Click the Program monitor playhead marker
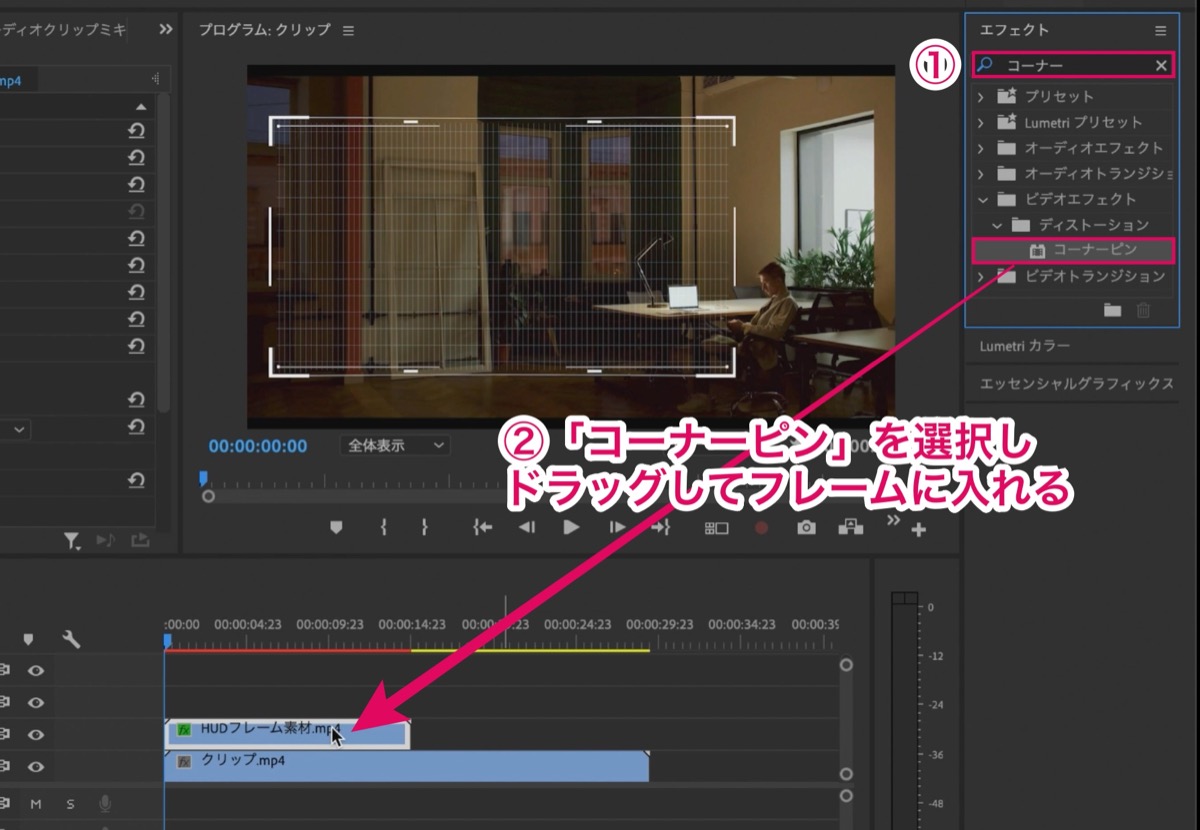This screenshot has height=830, width=1200. [203, 479]
